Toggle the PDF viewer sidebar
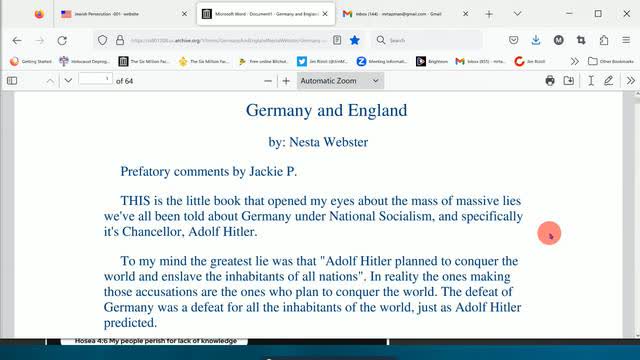The width and height of the screenshot is (640, 360). pyautogui.click(x=12, y=81)
